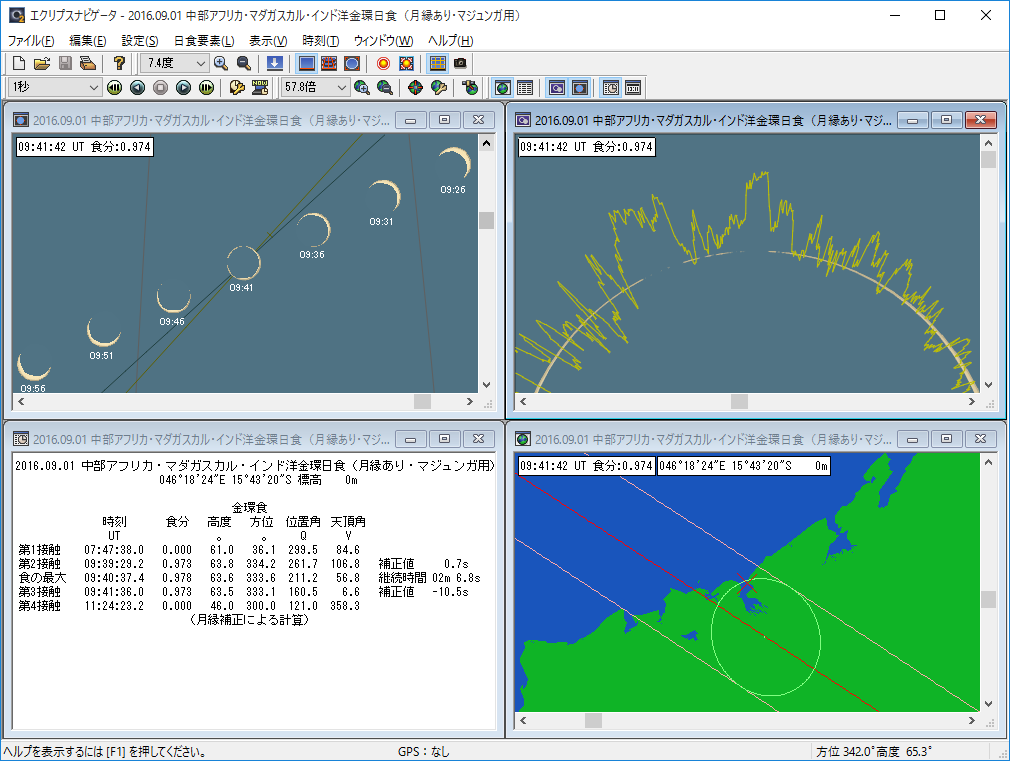
Task: Click the stop playback button
Action: coord(160,88)
